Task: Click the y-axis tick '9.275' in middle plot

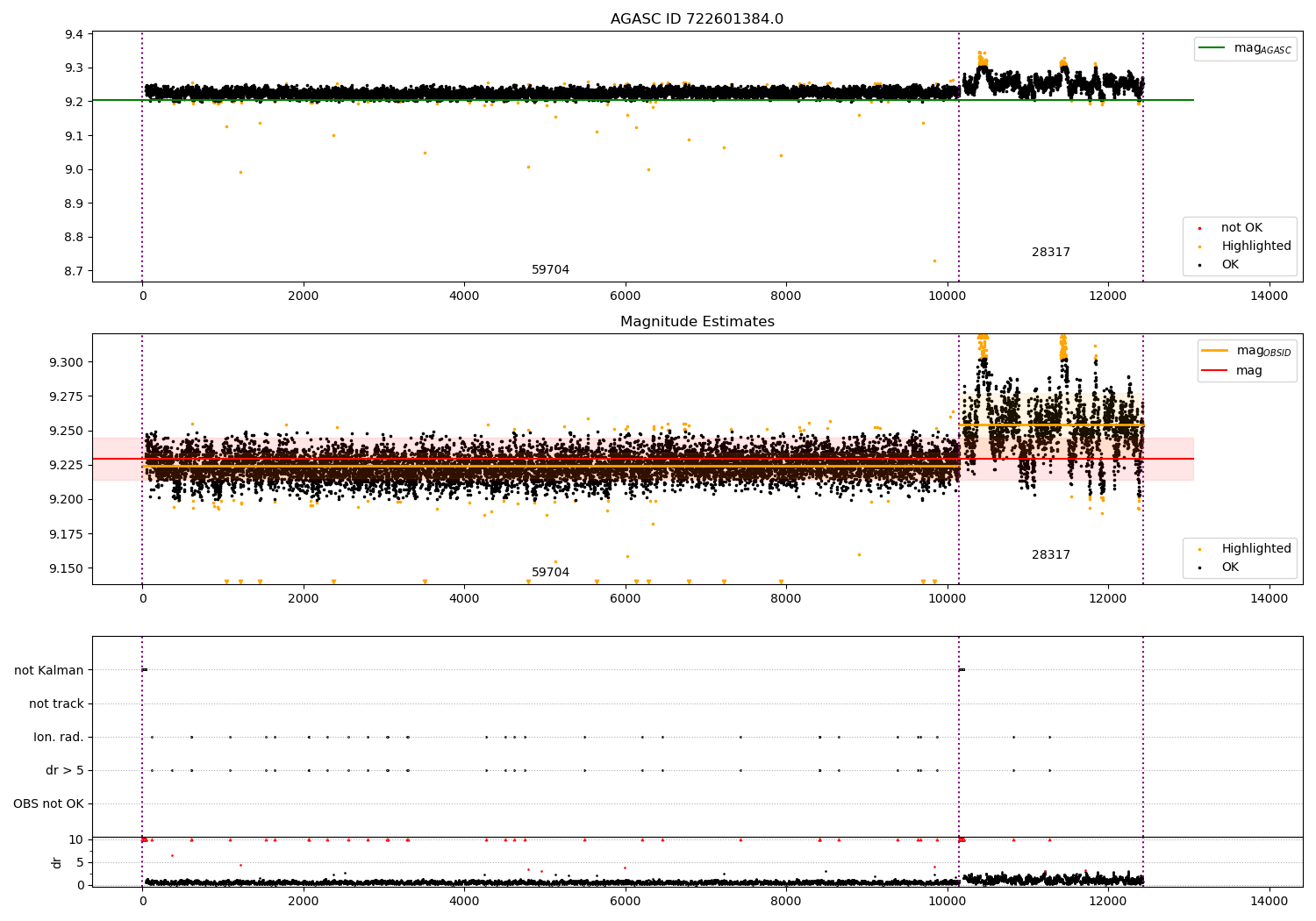Action: point(68,396)
